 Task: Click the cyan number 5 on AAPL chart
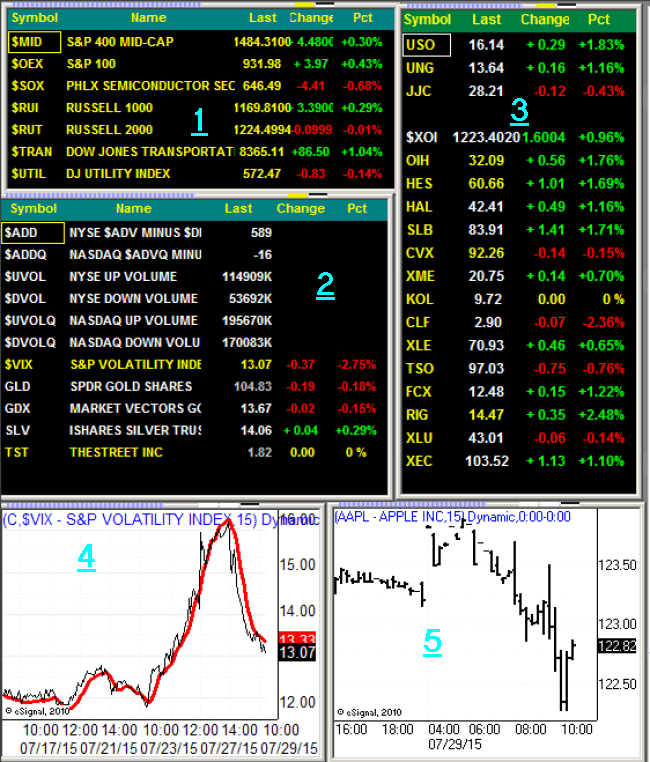click(432, 641)
